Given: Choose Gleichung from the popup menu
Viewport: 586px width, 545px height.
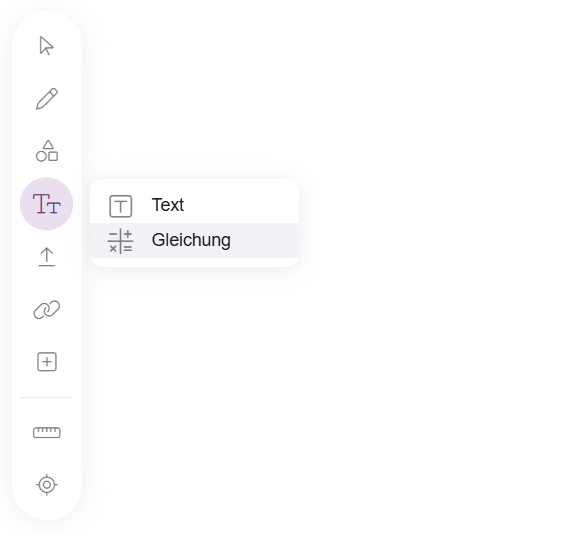Looking at the screenshot, I should pos(194,240).
